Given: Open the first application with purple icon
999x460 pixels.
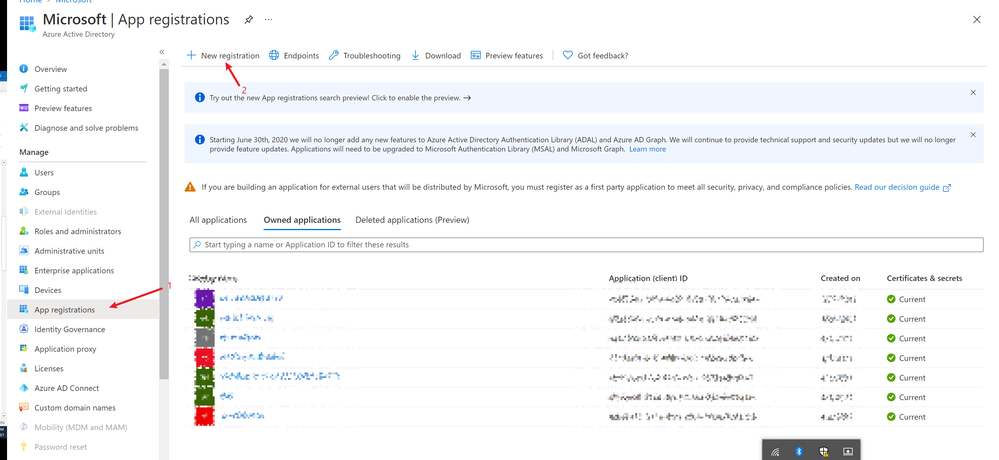Looking at the screenshot, I should coord(251,299).
